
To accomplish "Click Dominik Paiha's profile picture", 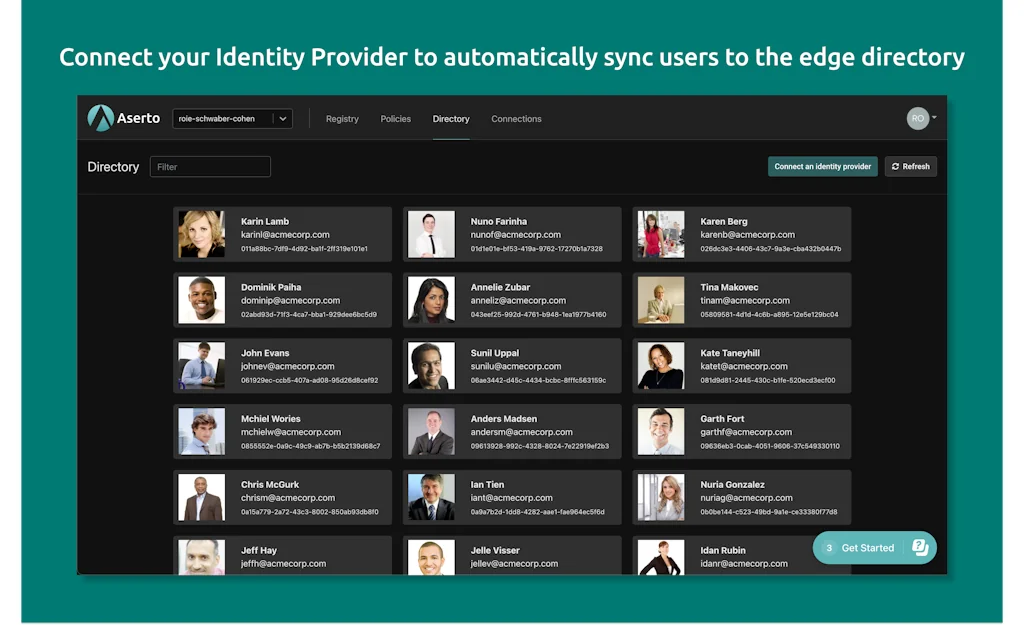I will pos(201,300).
